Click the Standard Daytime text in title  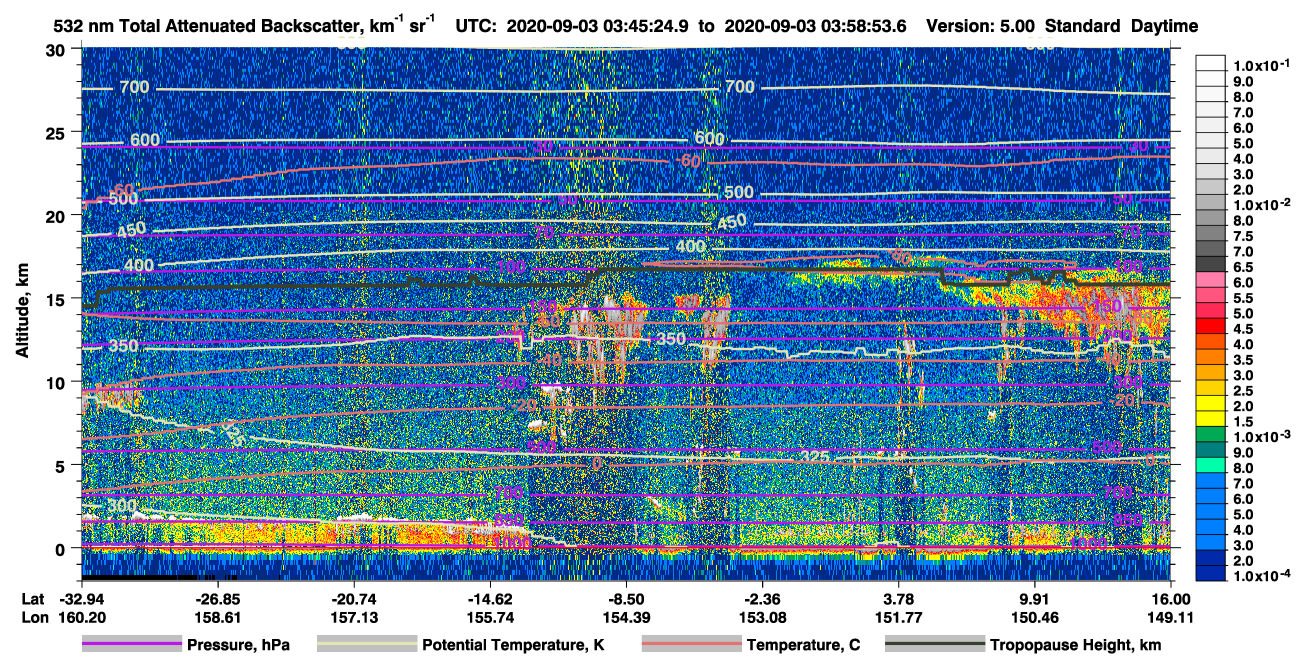coord(1123,27)
